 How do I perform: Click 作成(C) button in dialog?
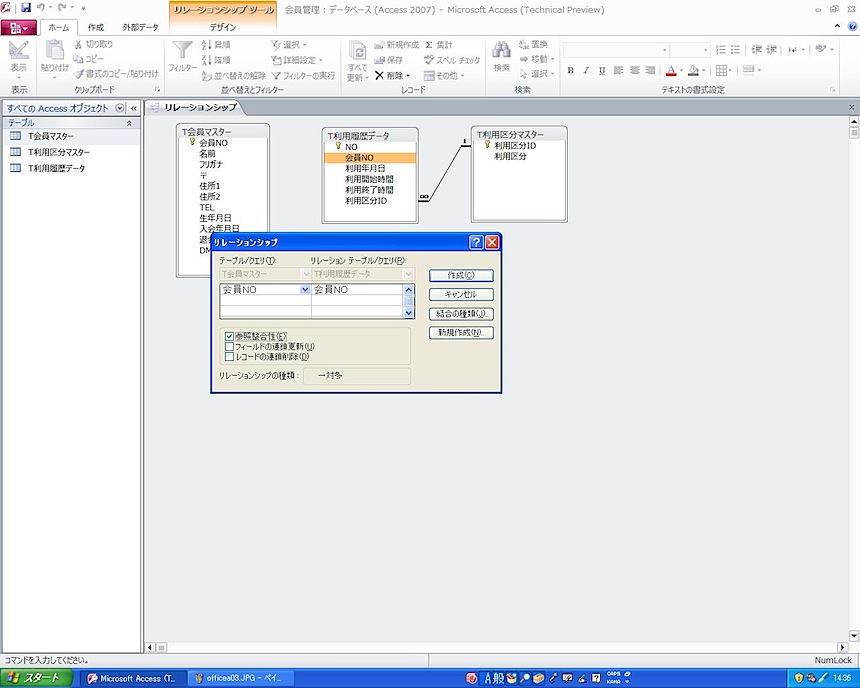[461, 275]
